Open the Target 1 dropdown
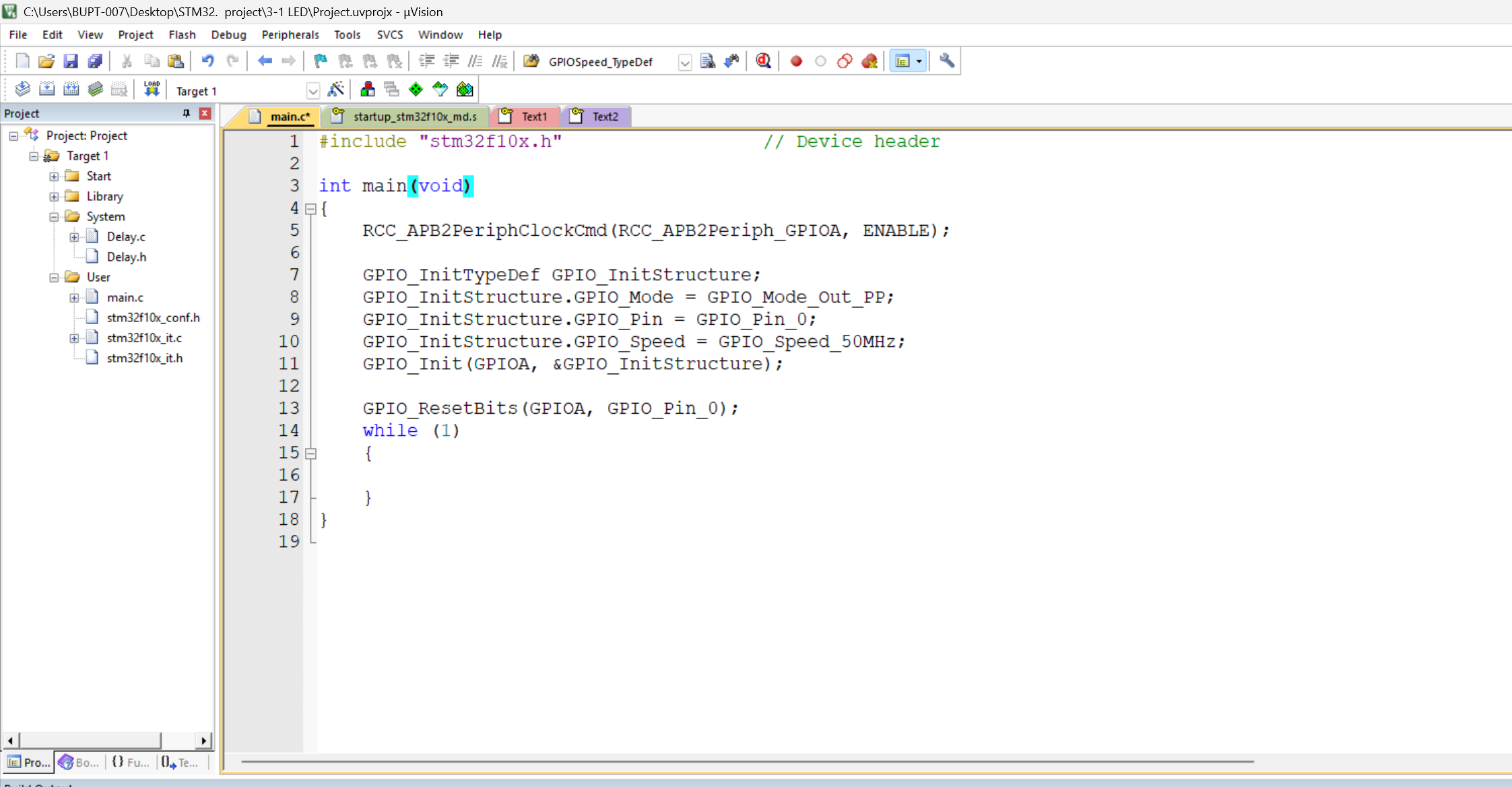 [x=313, y=91]
